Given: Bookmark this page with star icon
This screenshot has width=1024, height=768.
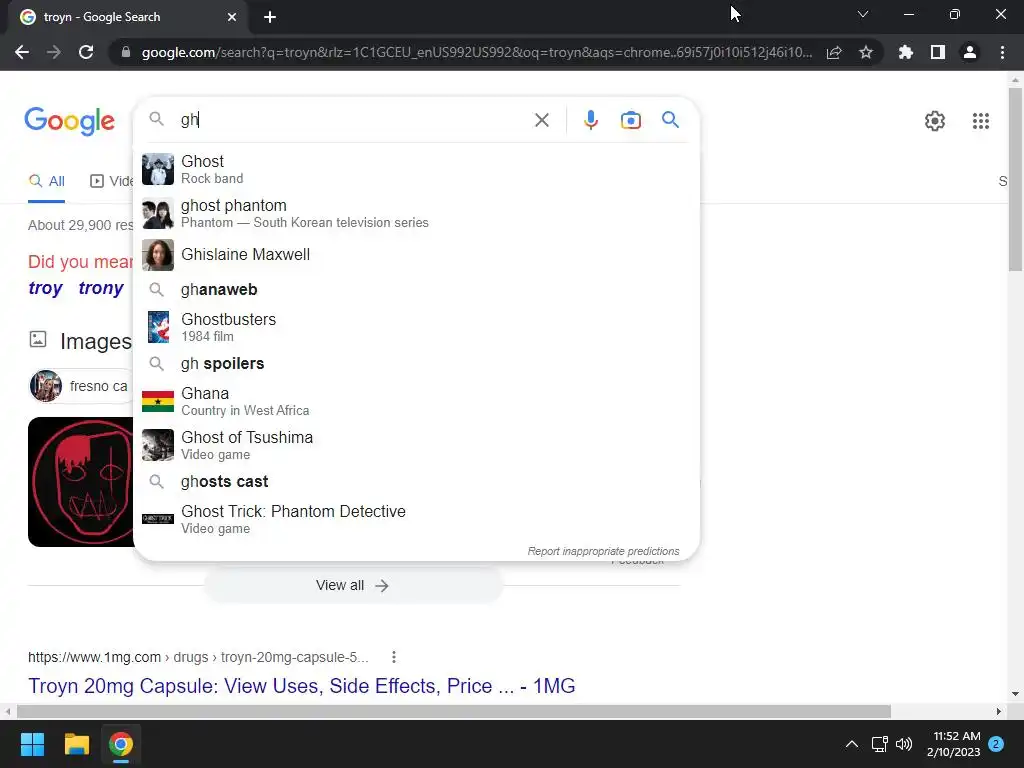Looking at the screenshot, I should pyautogui.click(x=865, y=52).
